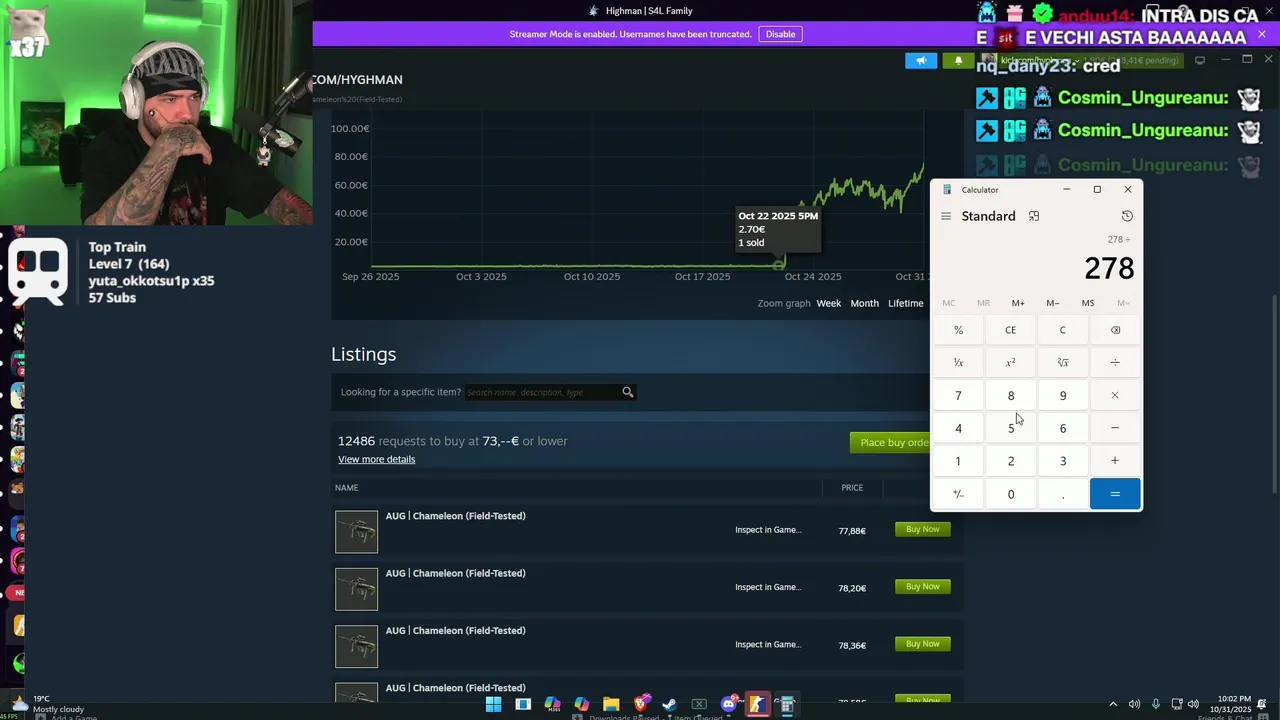This screenshot has width=1280, height=720.
Task: Click the plus operator key
Action: (x=1115, y=461)
